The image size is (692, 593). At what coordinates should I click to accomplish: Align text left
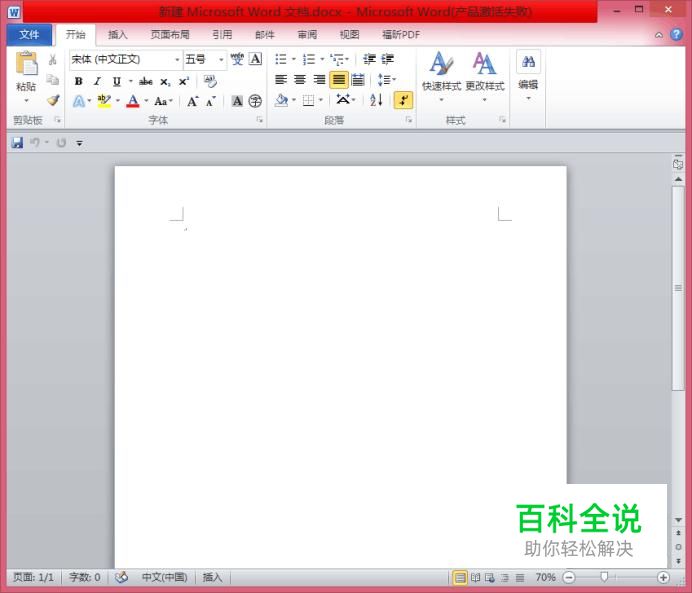tap(281, 80)
